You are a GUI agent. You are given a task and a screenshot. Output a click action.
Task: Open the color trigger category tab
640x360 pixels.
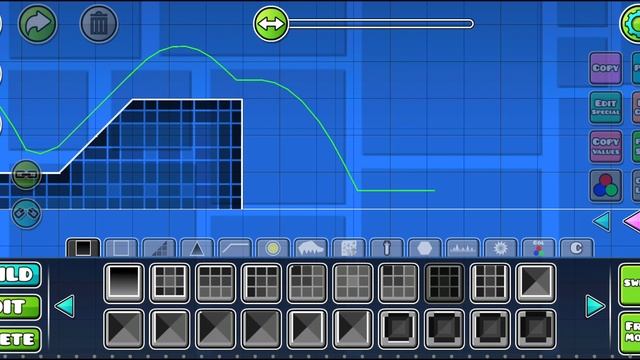coord(539,248)
